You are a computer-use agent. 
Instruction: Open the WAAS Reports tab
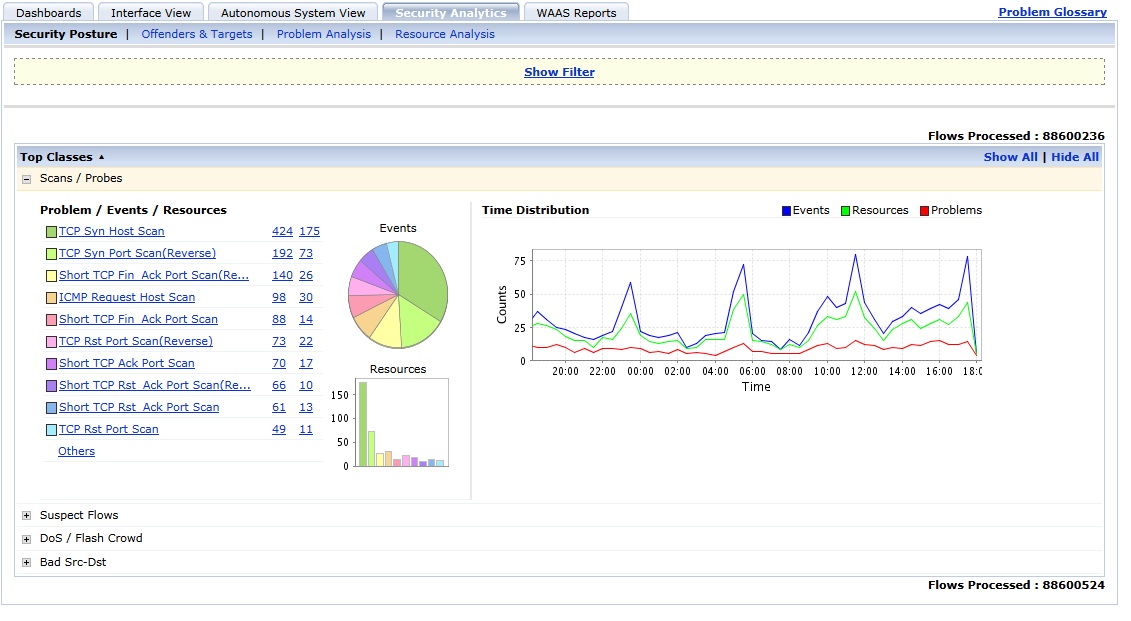[x=576, y=12]
